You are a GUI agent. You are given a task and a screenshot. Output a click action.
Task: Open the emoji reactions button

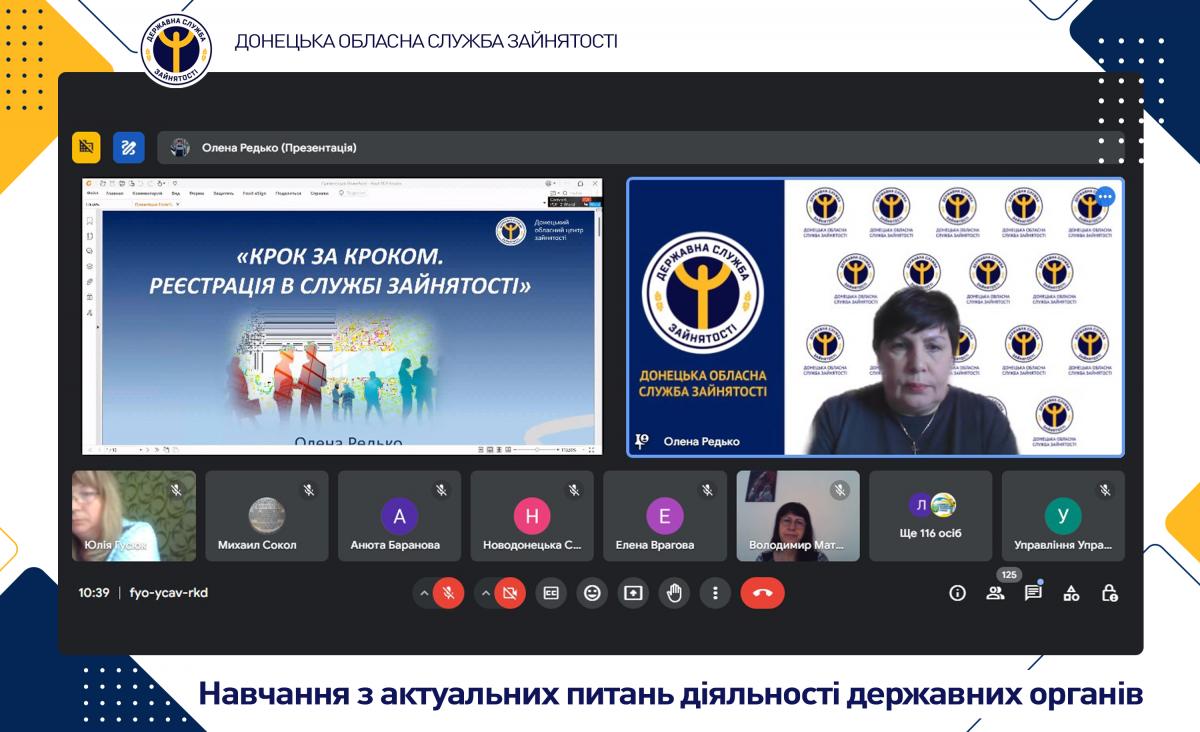tap(592, 593)
